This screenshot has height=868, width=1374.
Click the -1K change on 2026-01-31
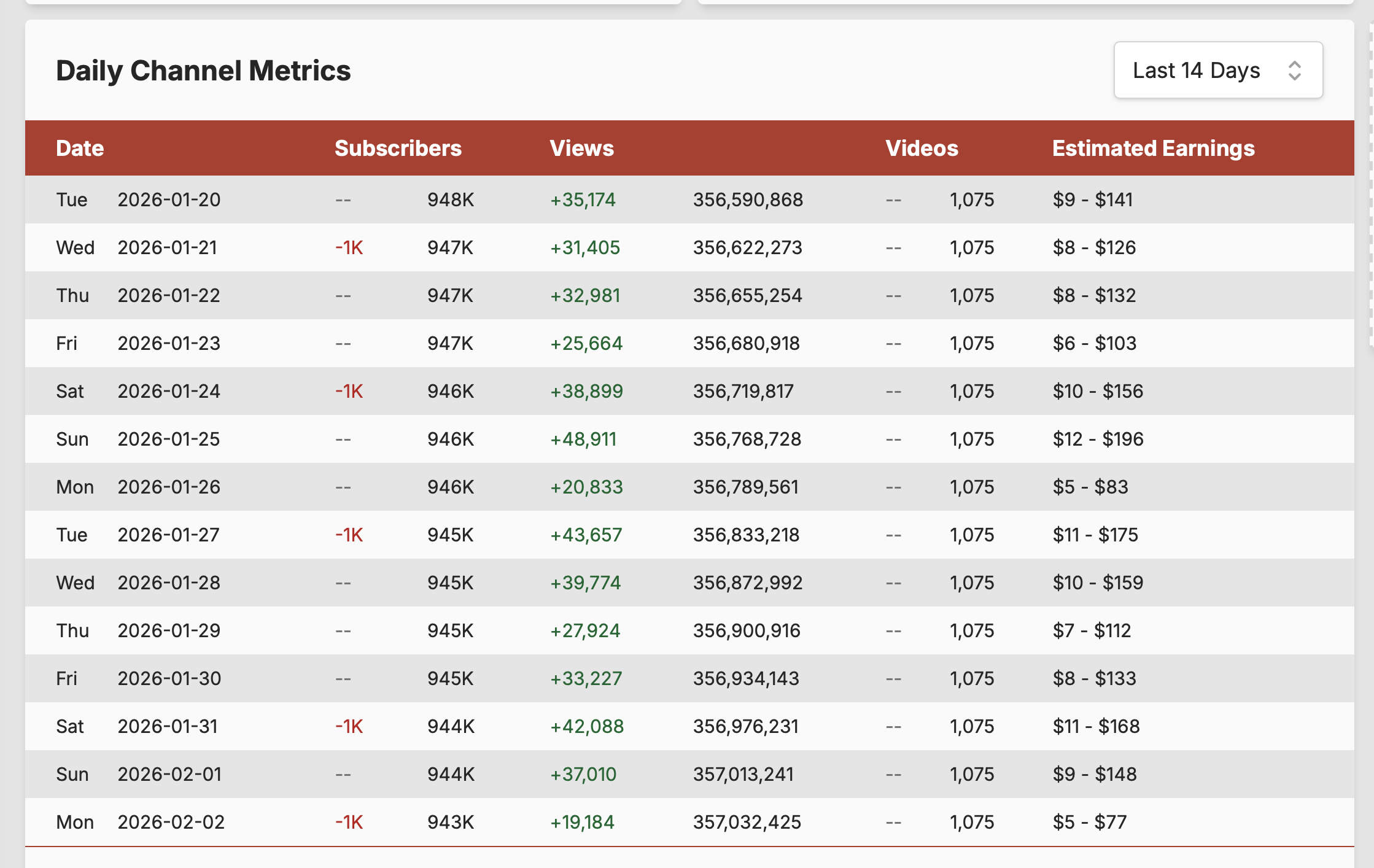pos(349,726)
